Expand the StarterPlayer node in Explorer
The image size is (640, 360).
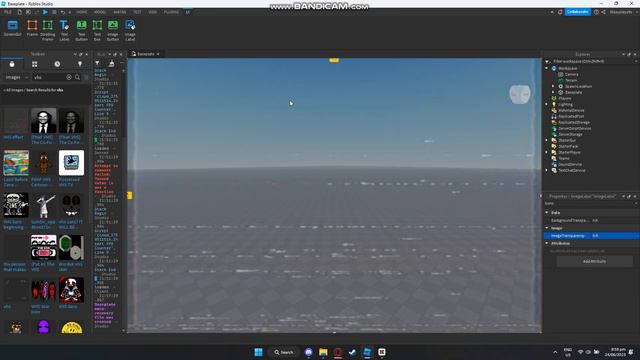click(x=547, y=152)
